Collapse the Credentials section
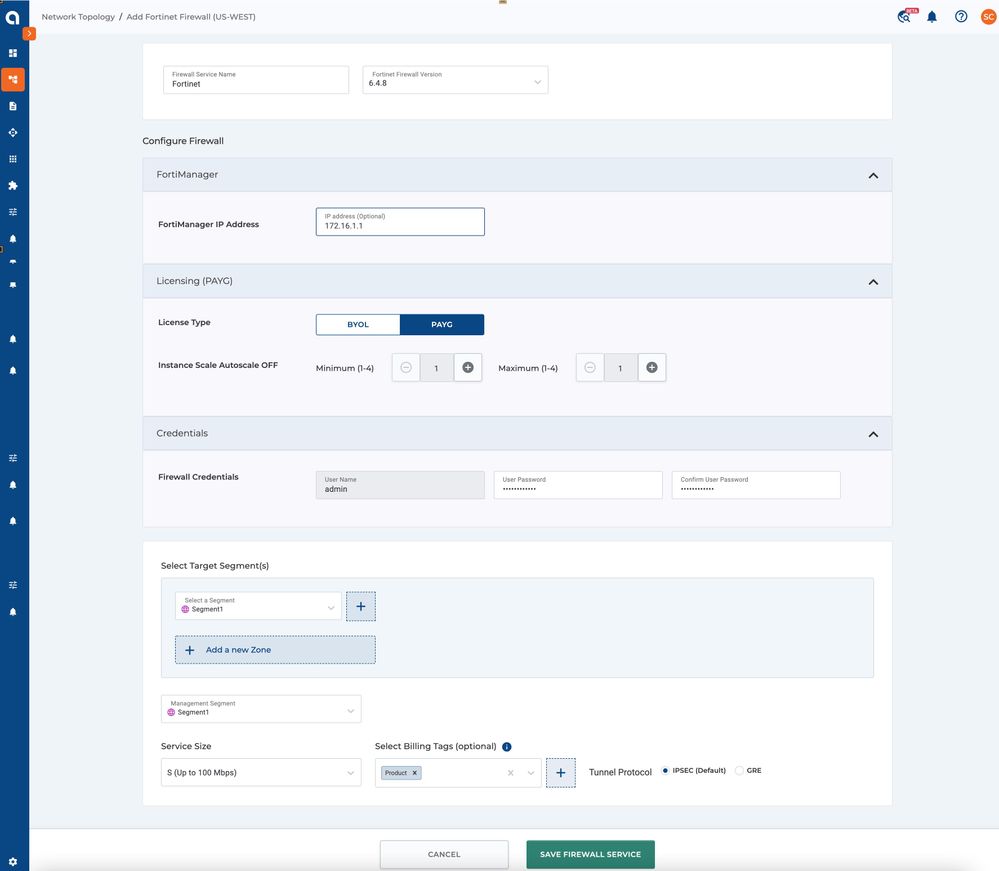This screenshot has height=871, width=999. 873,434
